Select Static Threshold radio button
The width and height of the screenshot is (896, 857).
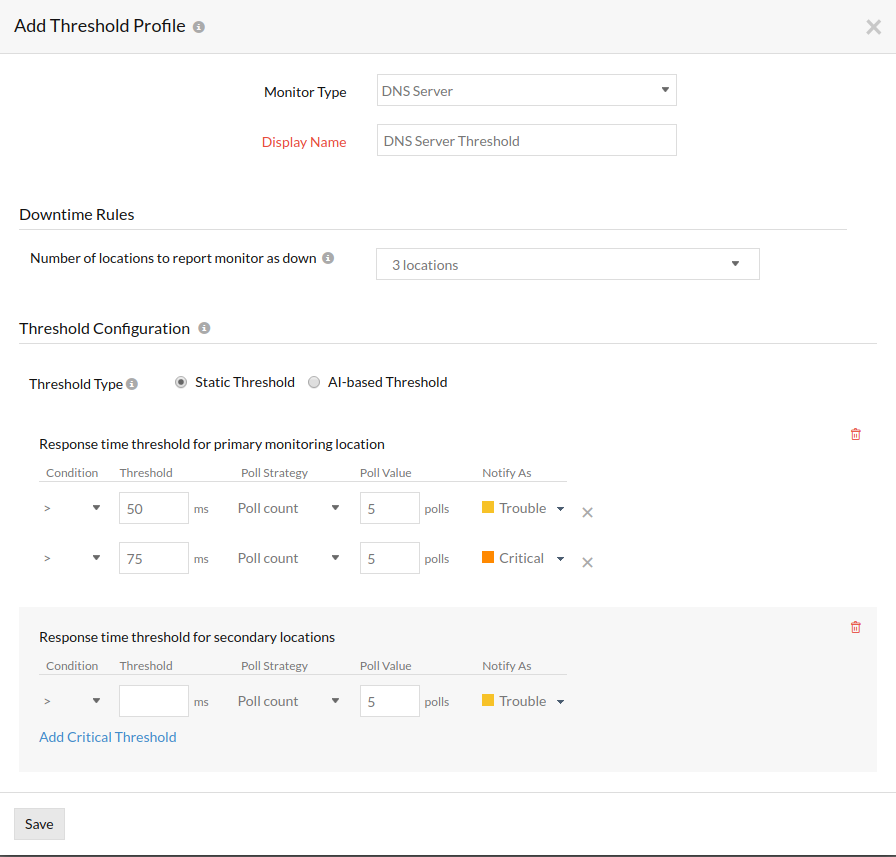[181, 382]
